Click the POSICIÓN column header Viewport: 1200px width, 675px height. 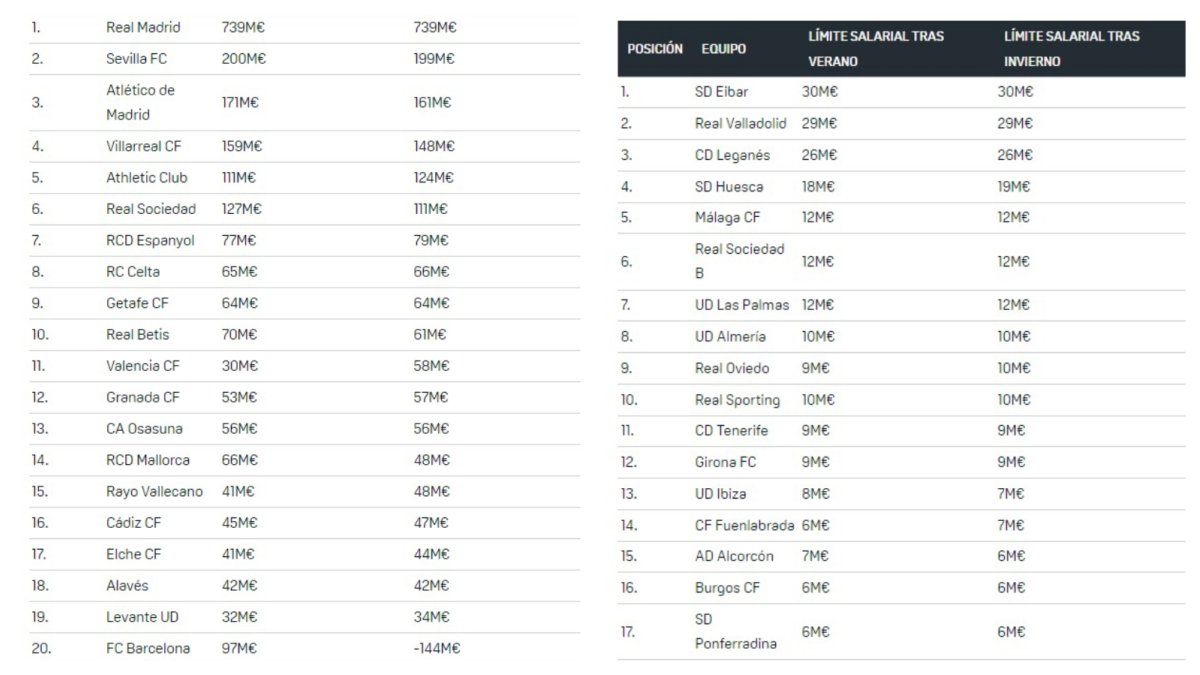(655, 48)
